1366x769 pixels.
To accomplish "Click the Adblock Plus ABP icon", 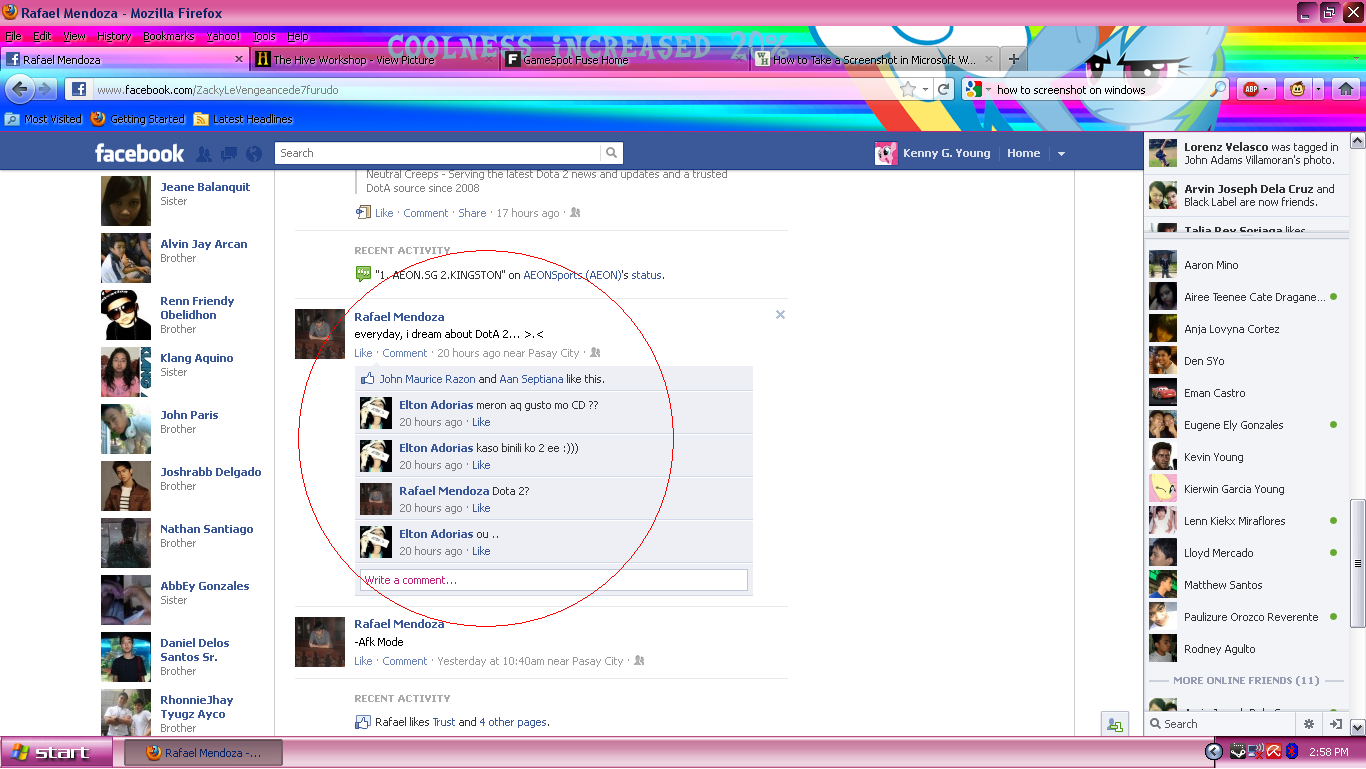I will 1250,89.
